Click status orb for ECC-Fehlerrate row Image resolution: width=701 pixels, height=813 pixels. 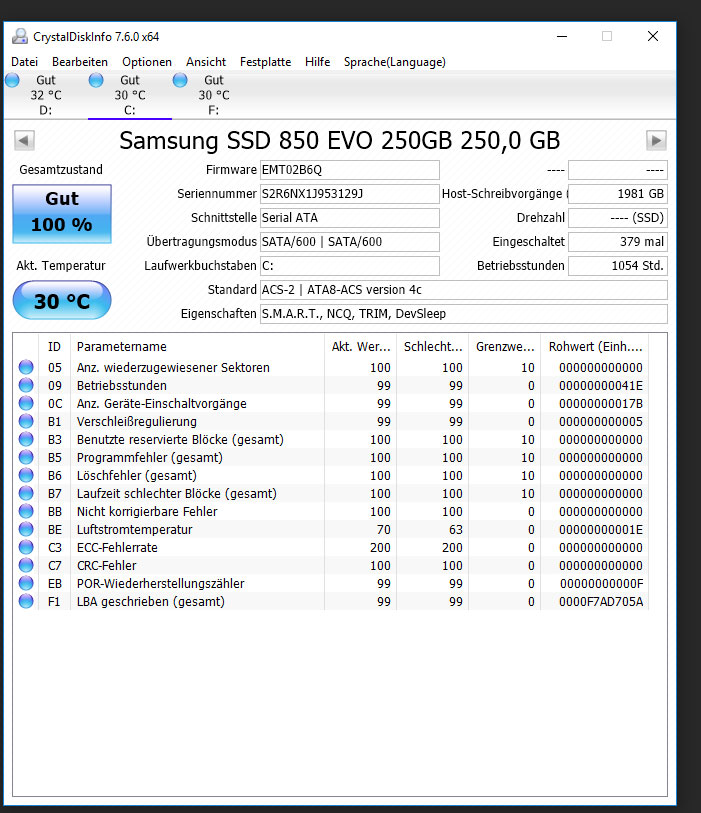tap(26, 547)
